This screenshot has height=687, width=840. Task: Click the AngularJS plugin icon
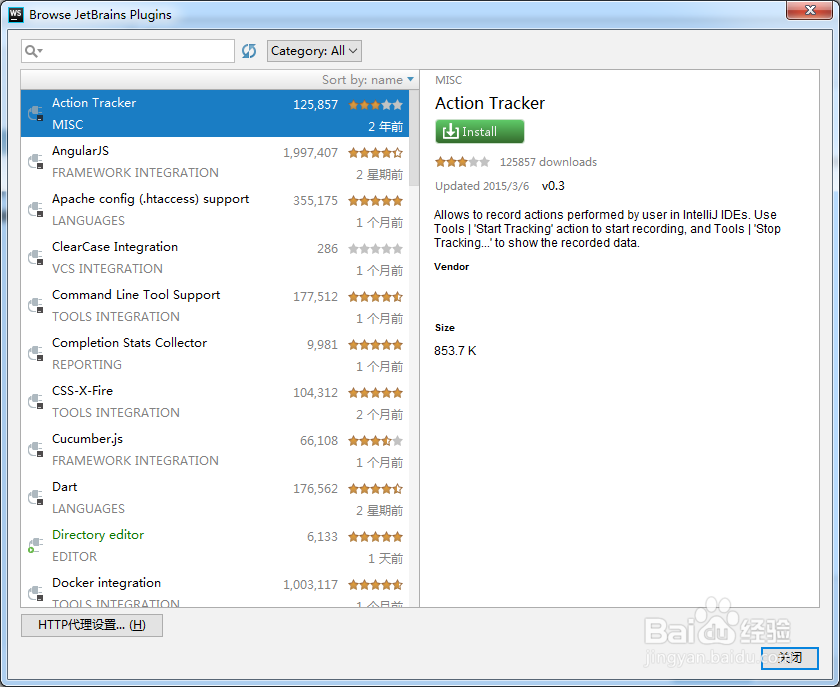click(35, 161)
